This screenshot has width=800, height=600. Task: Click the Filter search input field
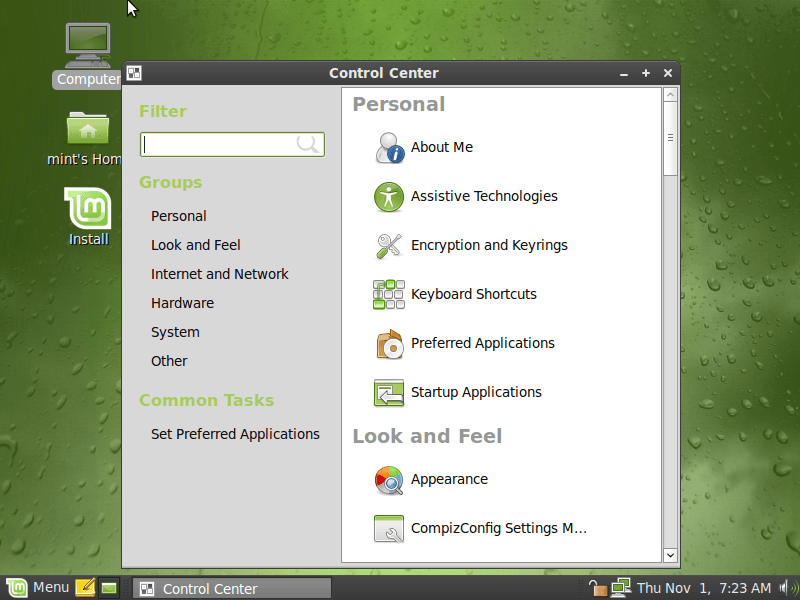pyautogui.click(x=220, y=145)
